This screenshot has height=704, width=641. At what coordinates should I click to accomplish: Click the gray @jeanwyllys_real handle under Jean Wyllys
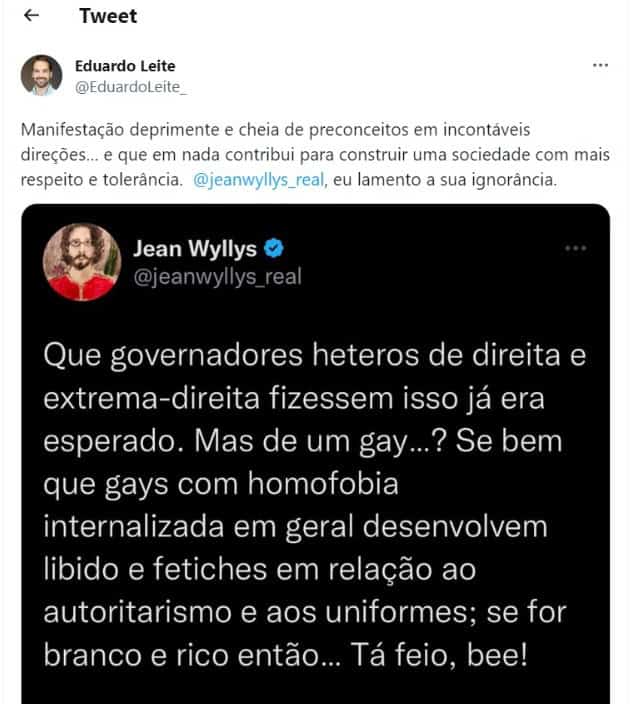[x=218, y=277]
